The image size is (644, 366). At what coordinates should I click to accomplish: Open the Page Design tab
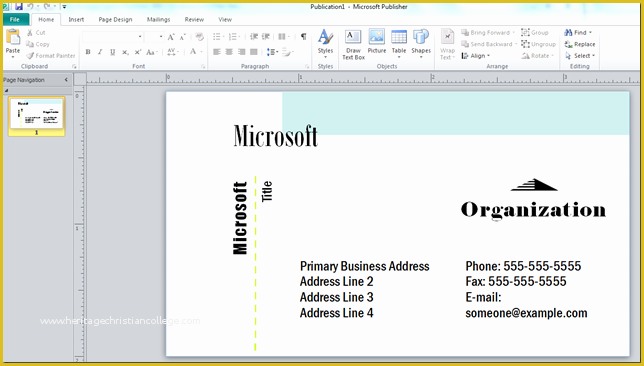click(x=115, y=19)
